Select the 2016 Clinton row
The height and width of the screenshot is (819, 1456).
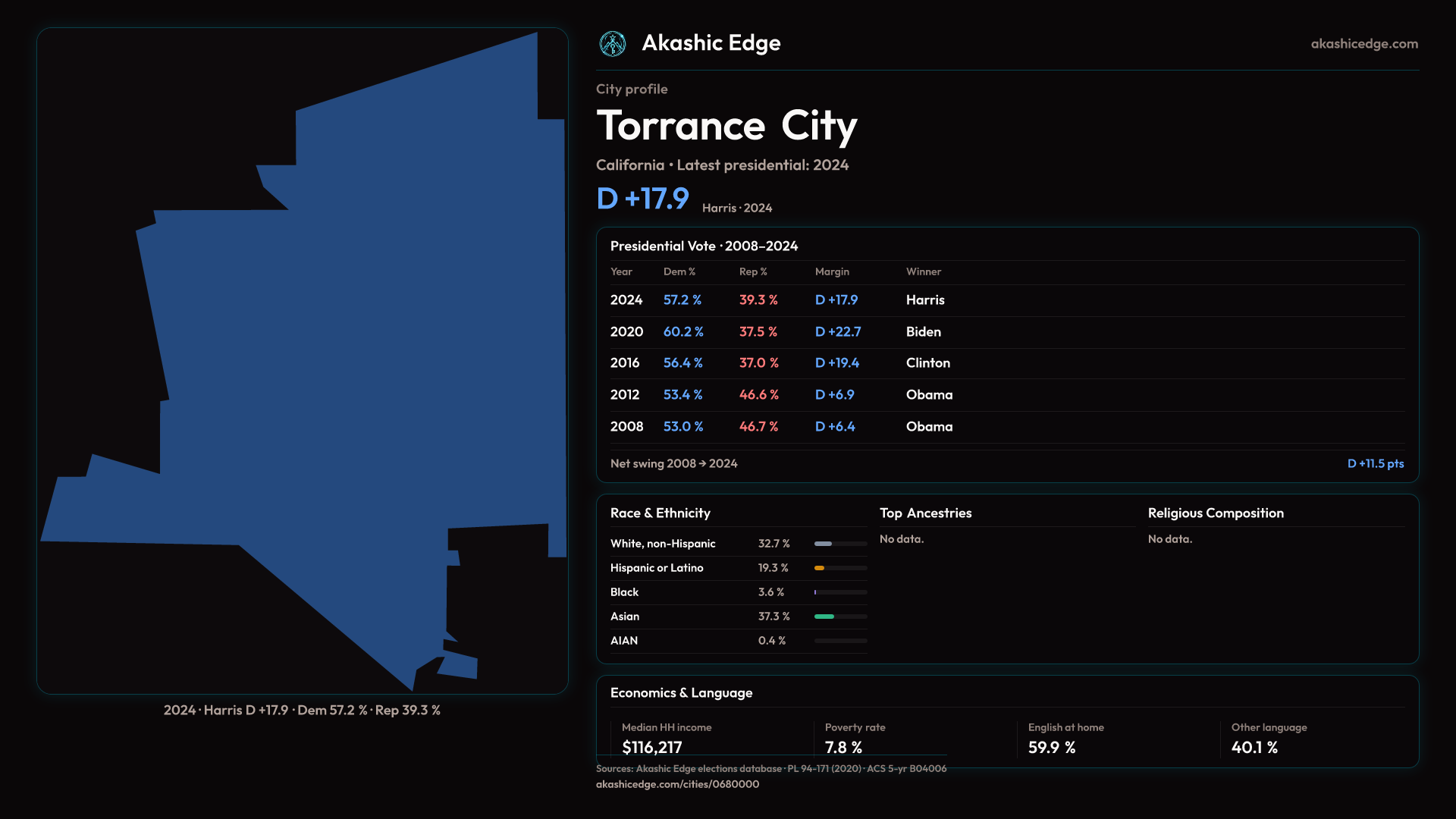pos(781,363)
